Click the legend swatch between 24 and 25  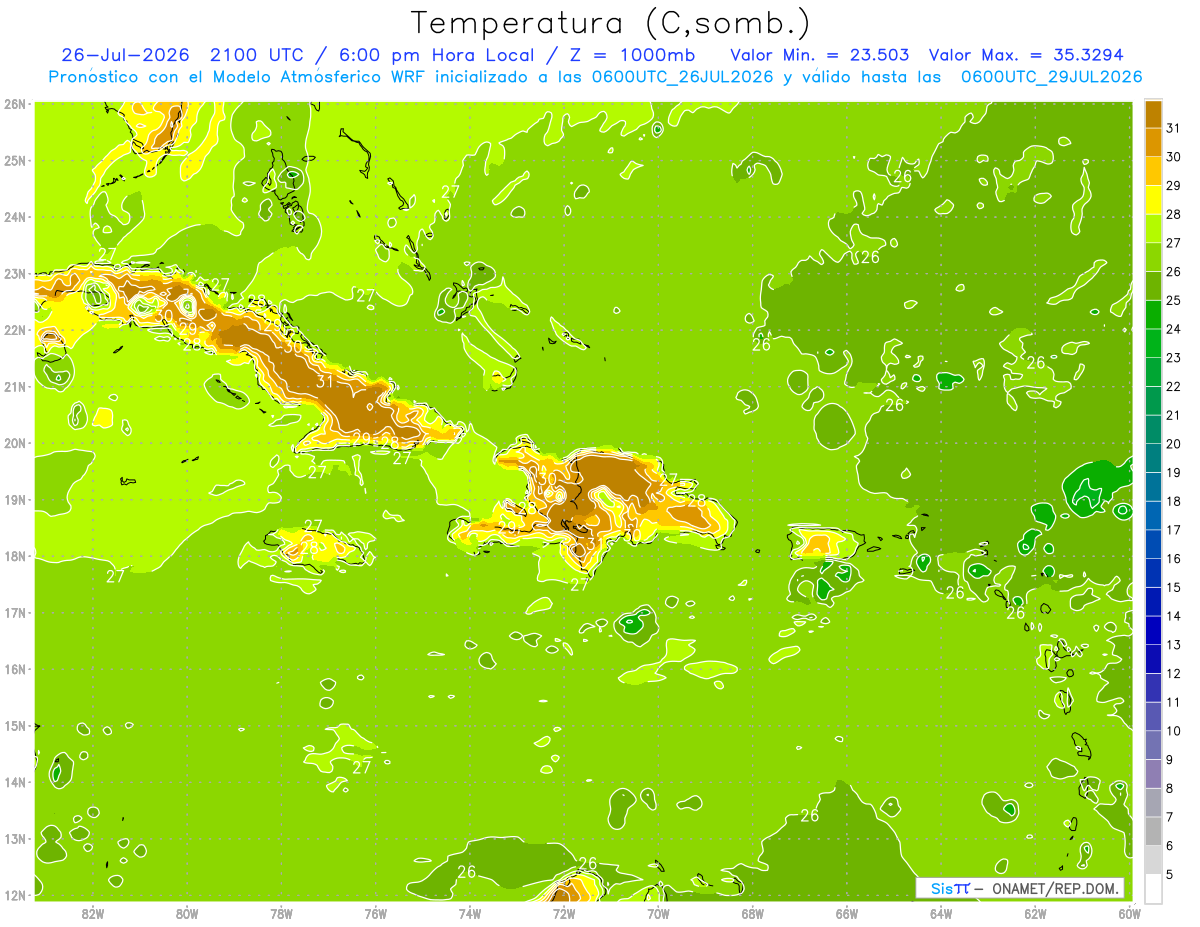[1153, 315]
